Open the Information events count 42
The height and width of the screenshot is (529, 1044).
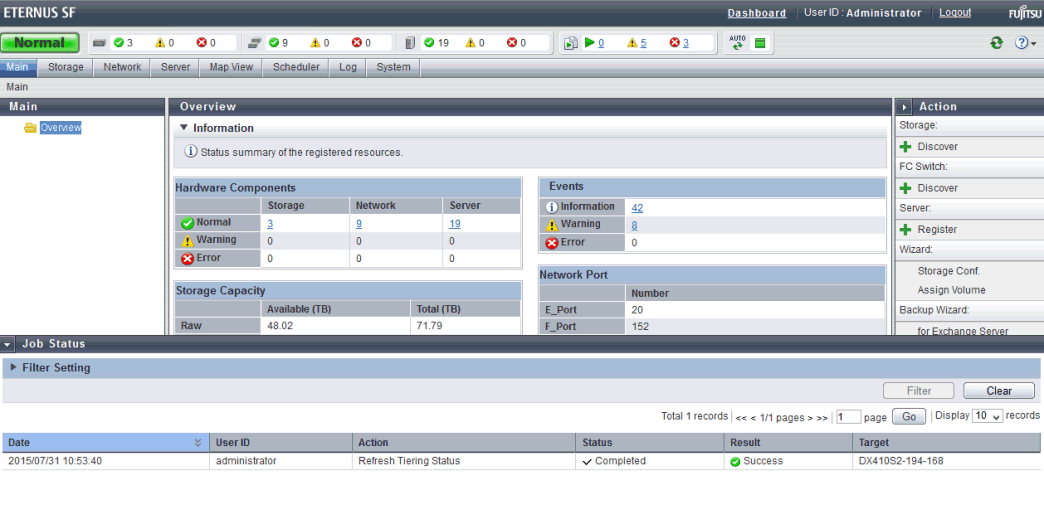point(637,208)
